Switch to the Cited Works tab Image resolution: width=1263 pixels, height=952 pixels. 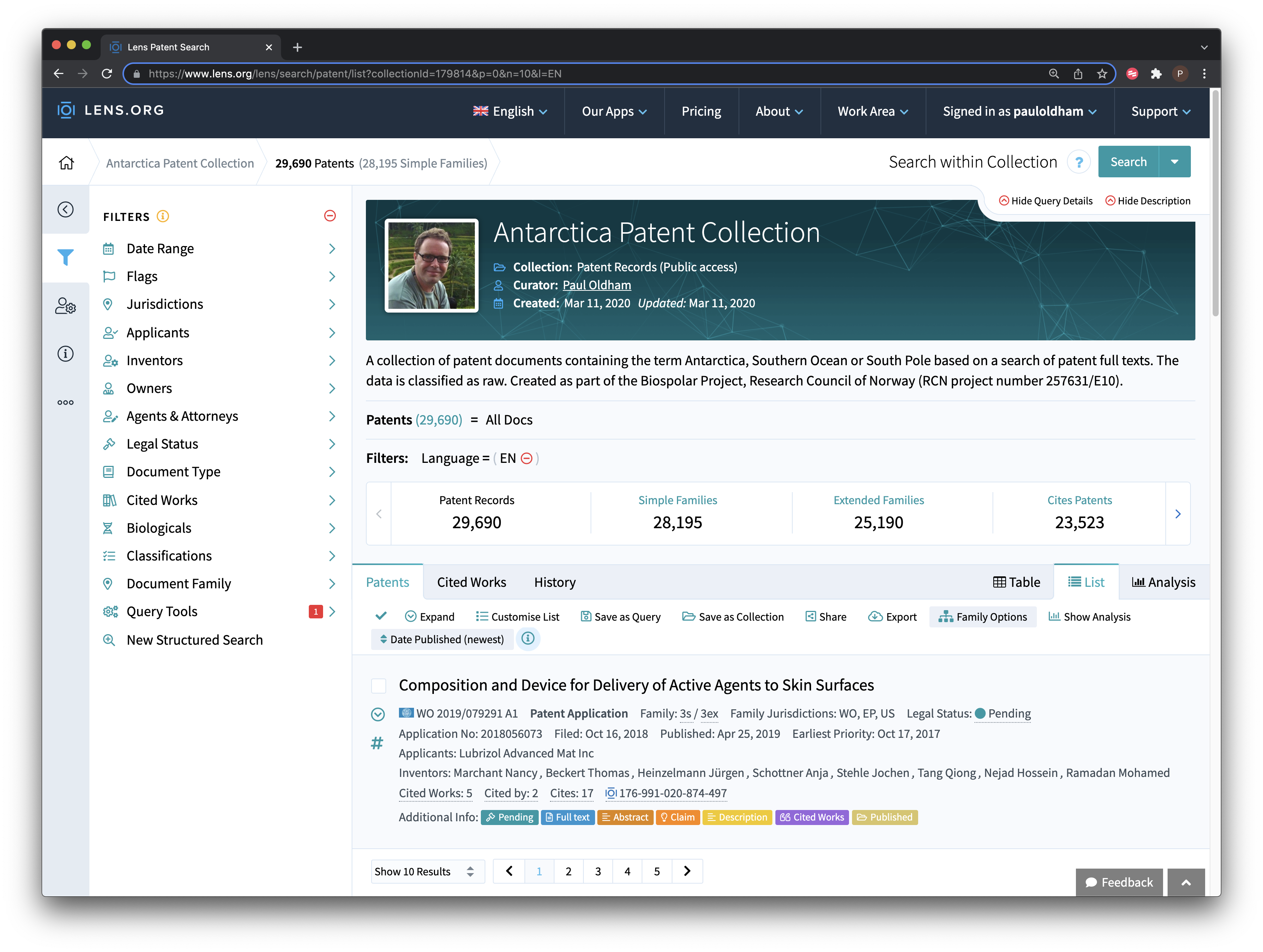click(471, 582)
